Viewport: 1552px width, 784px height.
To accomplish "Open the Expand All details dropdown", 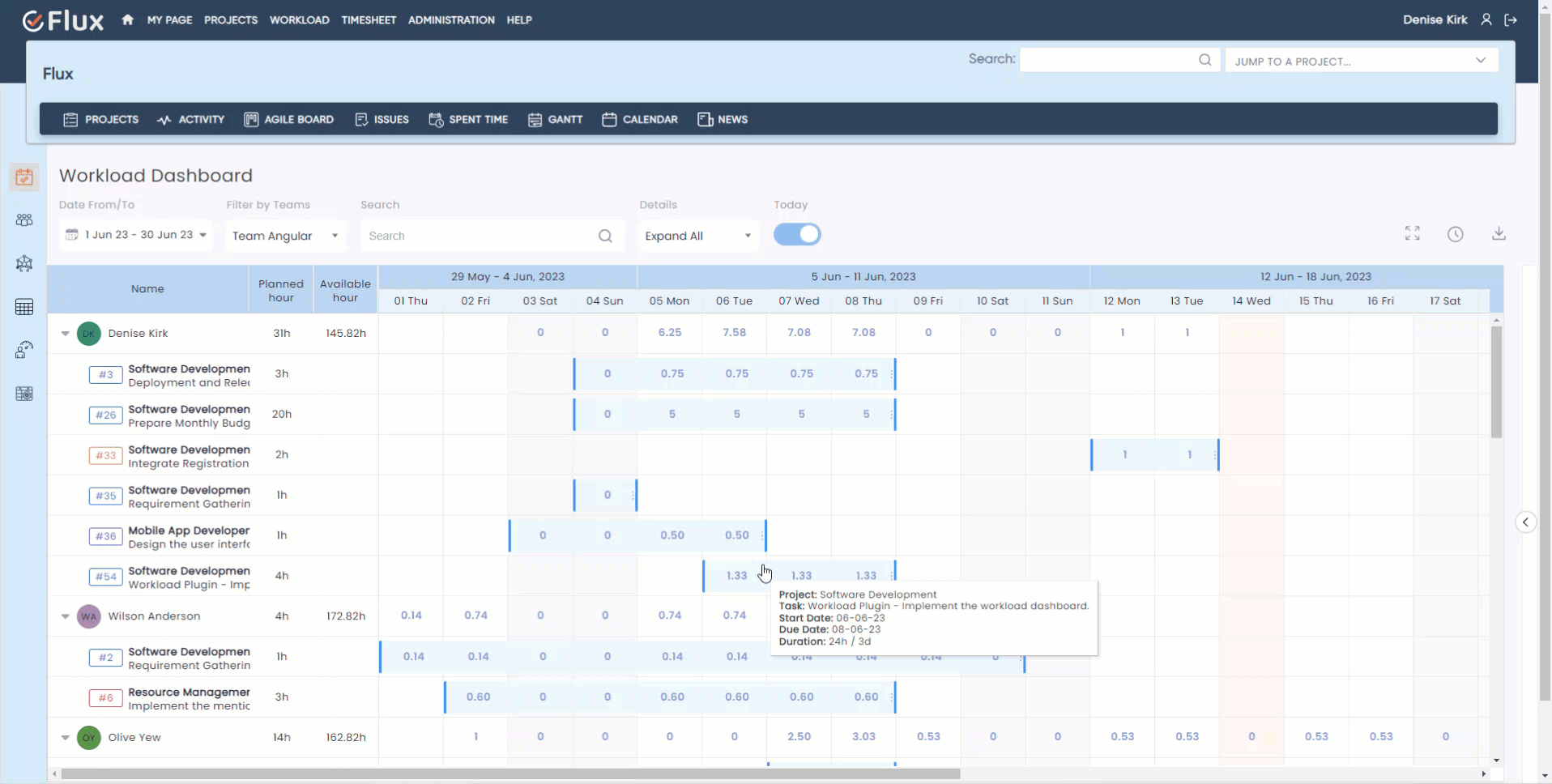I will click(697, 236).
